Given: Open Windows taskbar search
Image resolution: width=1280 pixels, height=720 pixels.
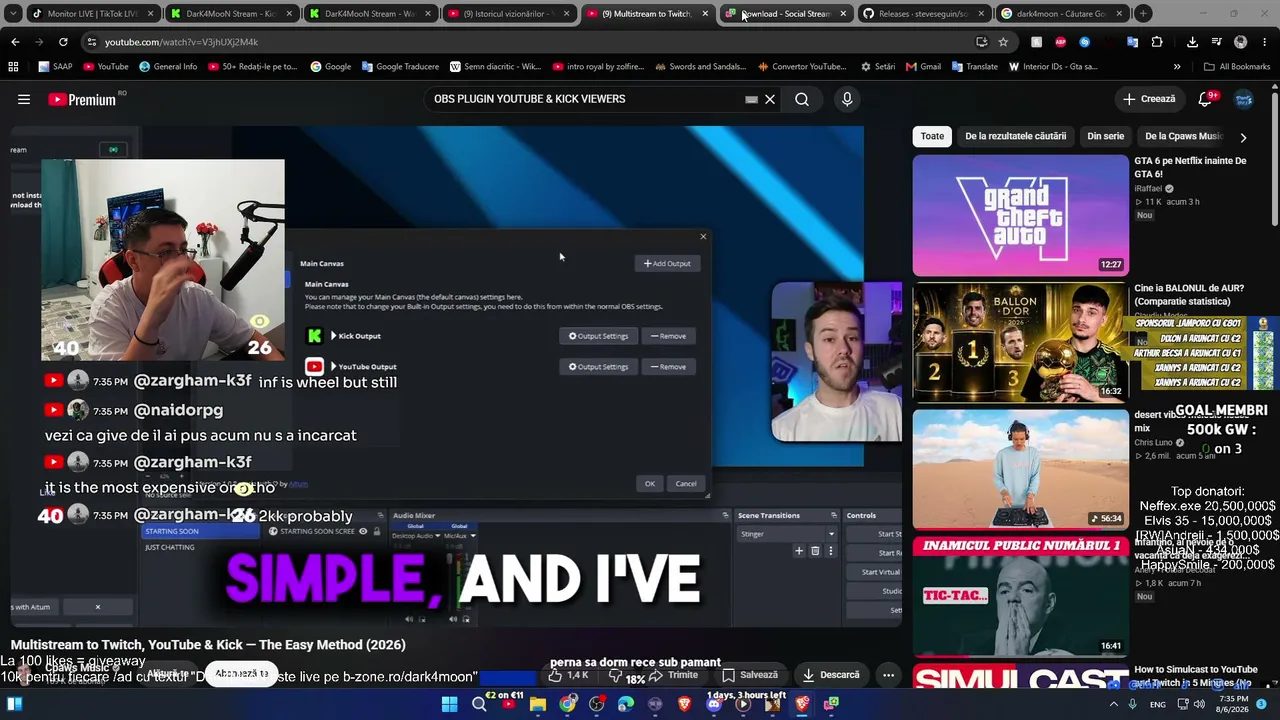Looking at the screenshot, I should [x=479, y=704].
